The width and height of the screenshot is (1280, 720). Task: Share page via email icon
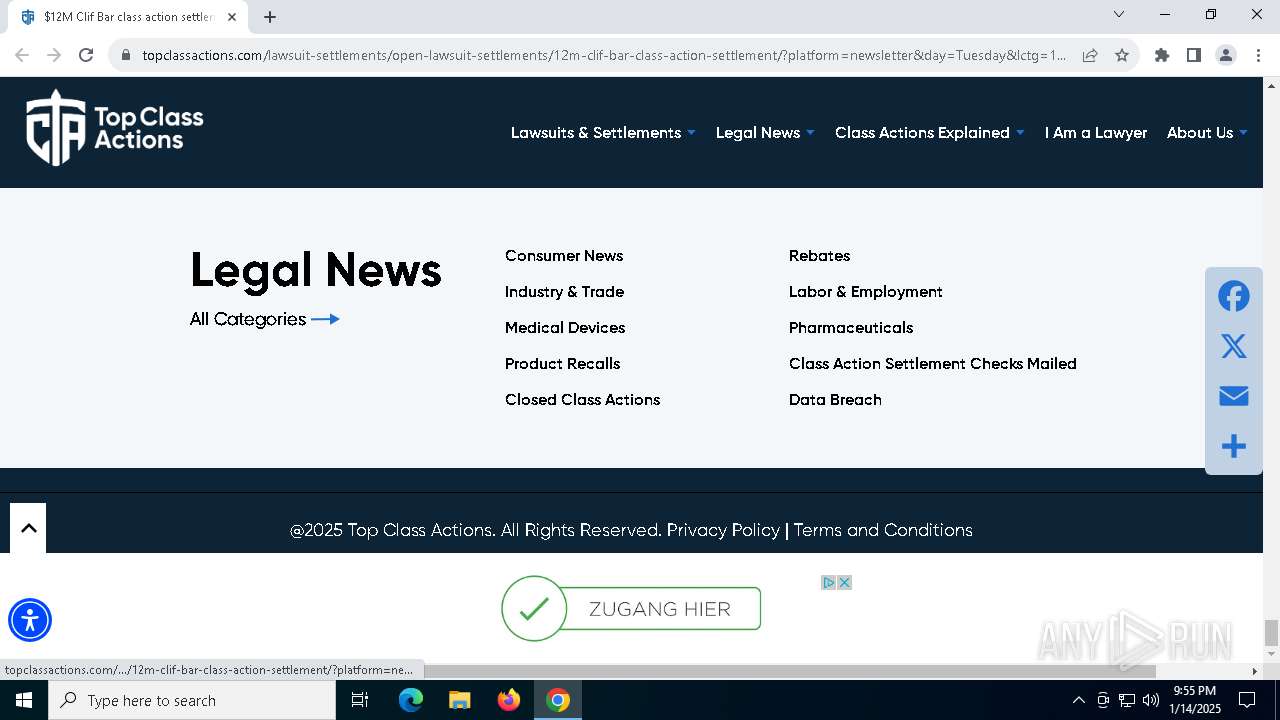coord(1233,396)
